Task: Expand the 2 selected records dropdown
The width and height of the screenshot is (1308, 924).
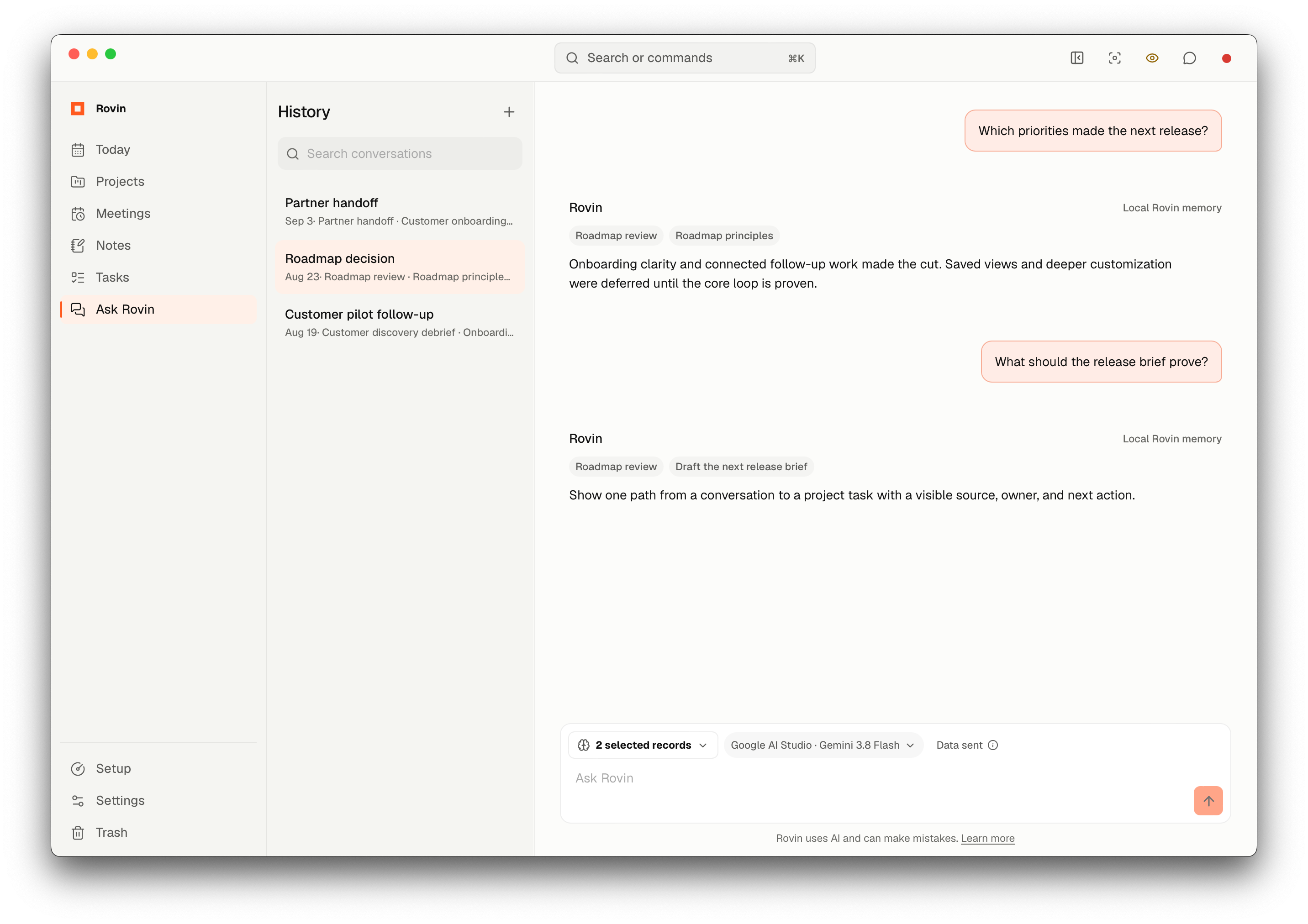Action: point(643,745)
